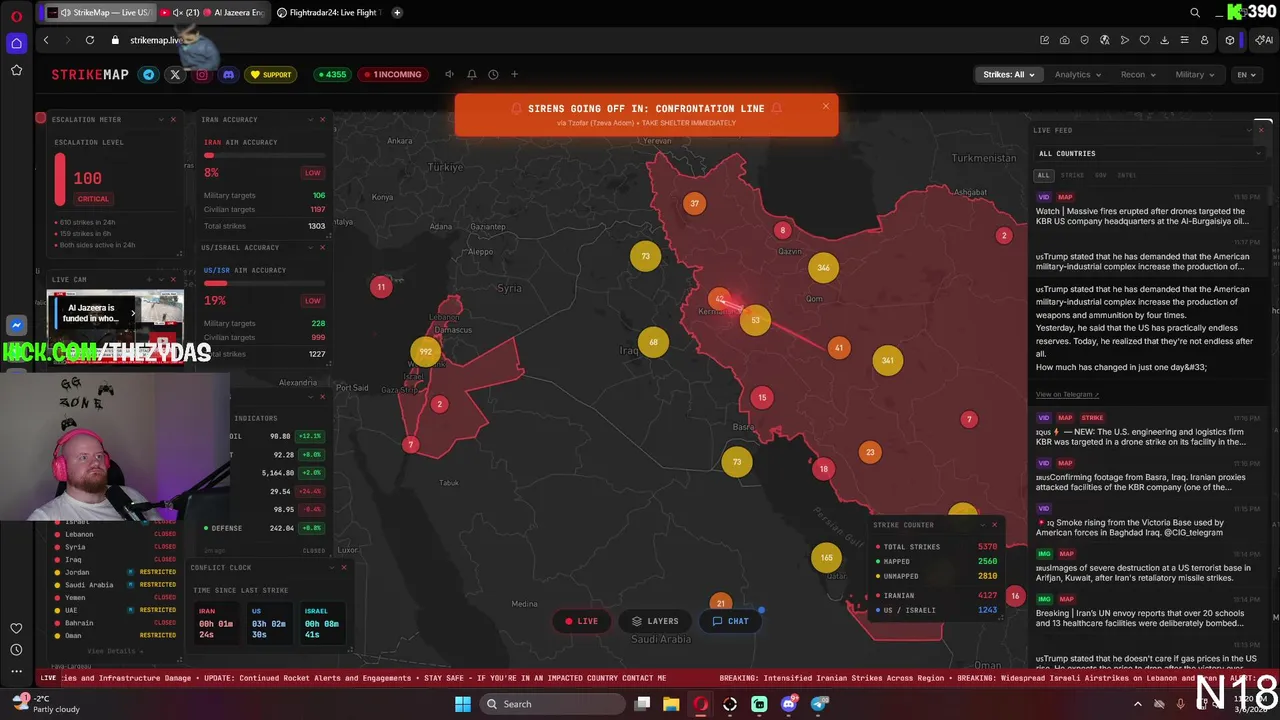
Task: Mute StrikeMap sound via speaker icon
Action: (449, 74)
